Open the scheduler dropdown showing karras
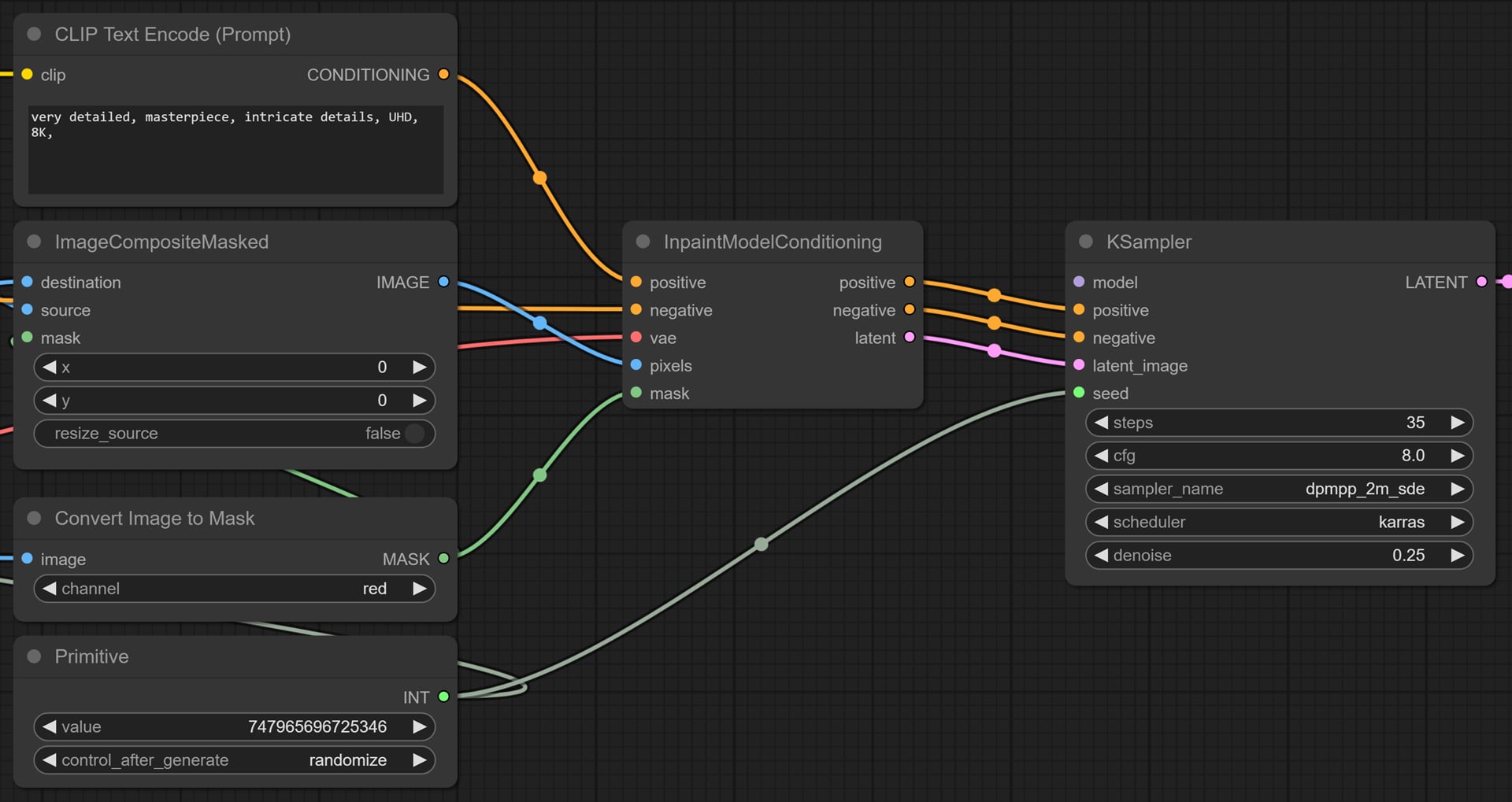1512x802 pixels. 1280,522
